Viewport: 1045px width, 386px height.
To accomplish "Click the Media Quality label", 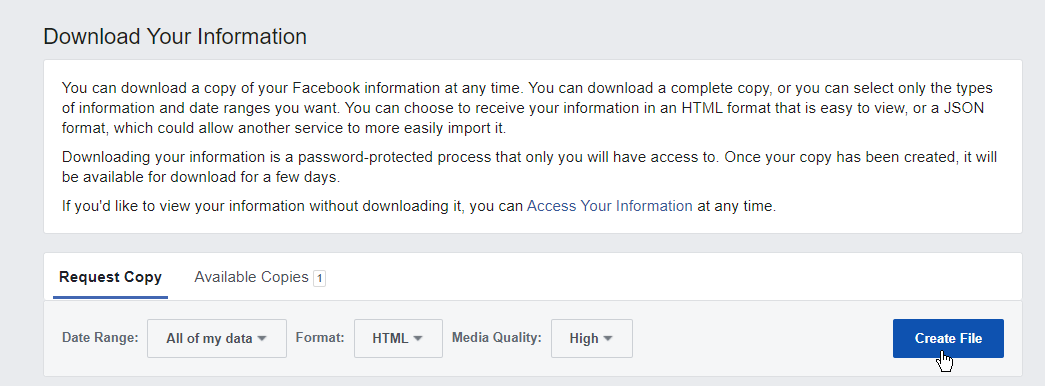I will coord(497,337).
